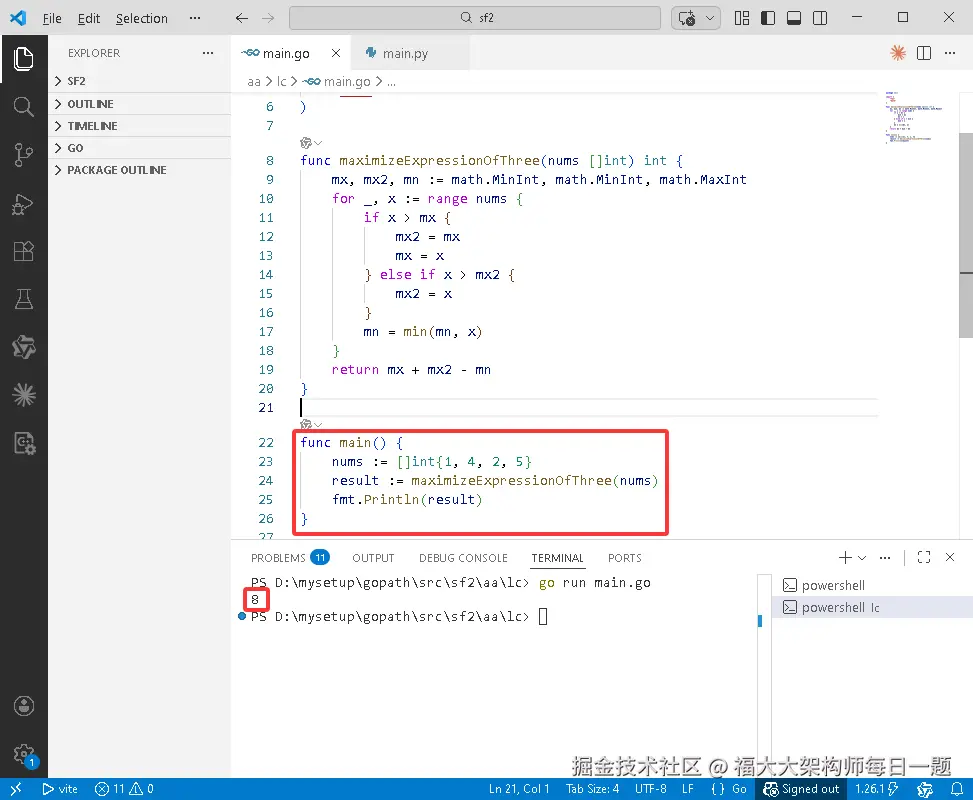Change the LF end of line sequence

[688, 789]
